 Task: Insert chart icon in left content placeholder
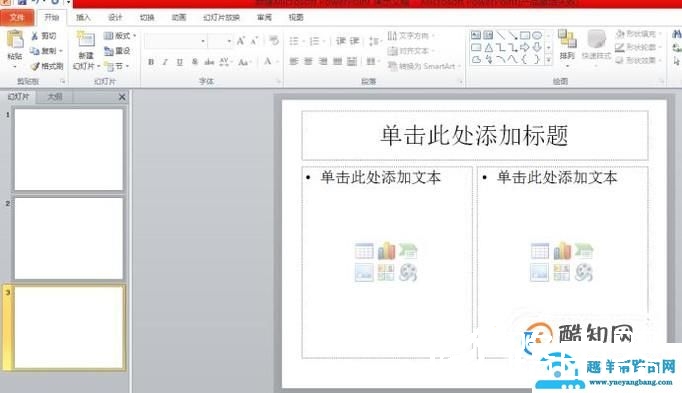click(x=386, y=251)
